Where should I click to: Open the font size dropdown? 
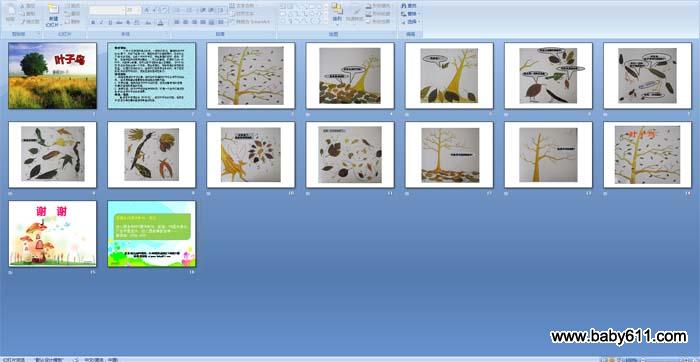tap(133, 9)
